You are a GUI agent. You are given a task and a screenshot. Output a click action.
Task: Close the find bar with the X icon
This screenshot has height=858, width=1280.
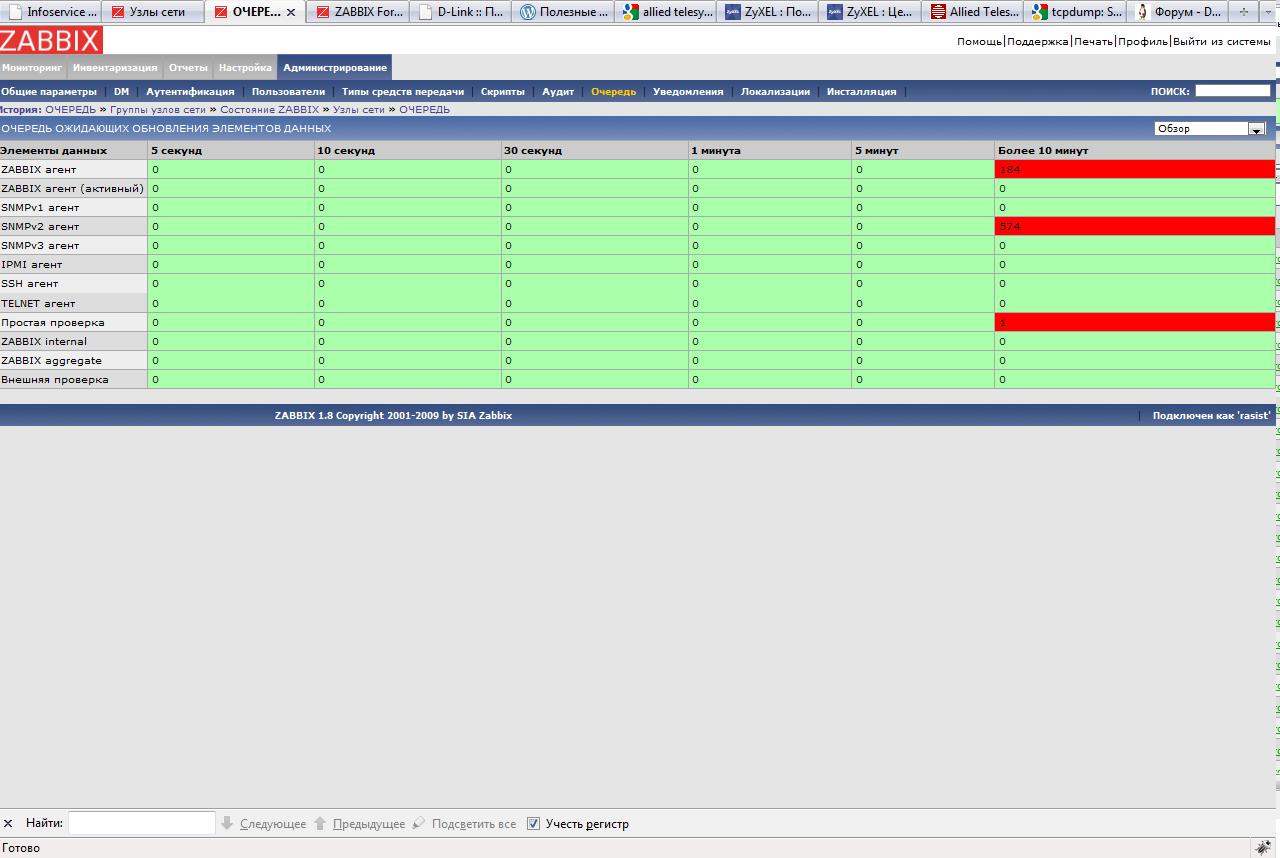pos(9,824)
